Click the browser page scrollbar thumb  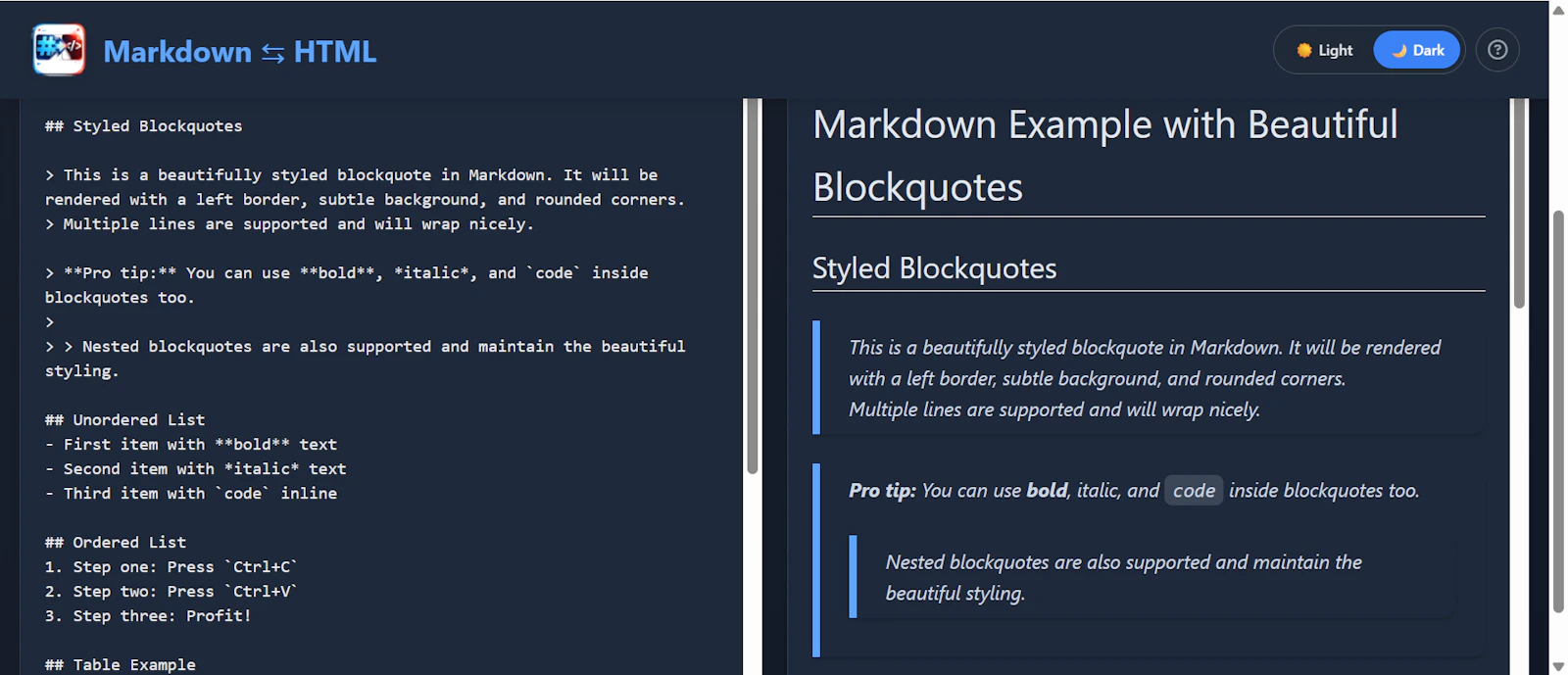click(1558, 411)
